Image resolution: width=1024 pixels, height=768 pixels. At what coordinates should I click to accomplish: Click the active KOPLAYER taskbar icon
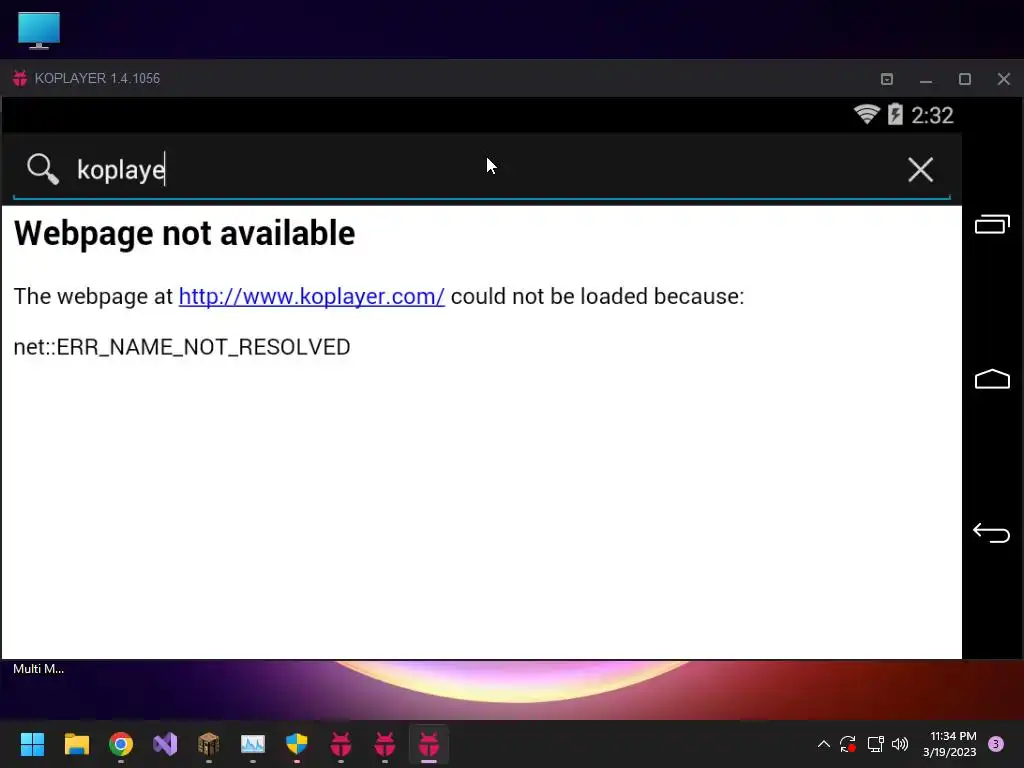[x=428, y=744]
